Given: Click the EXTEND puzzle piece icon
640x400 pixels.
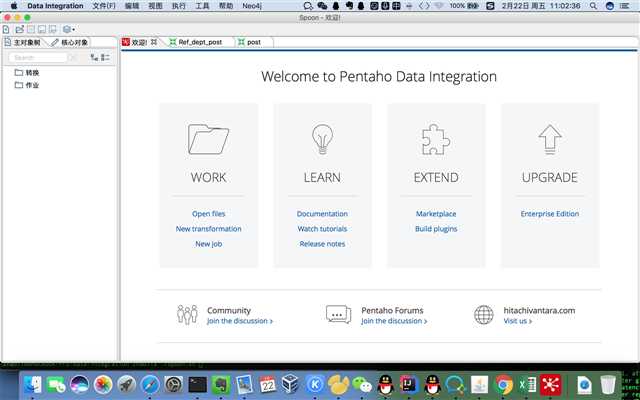Looking at the screenshot, I should pyautogui.click(x=436, y=140).
